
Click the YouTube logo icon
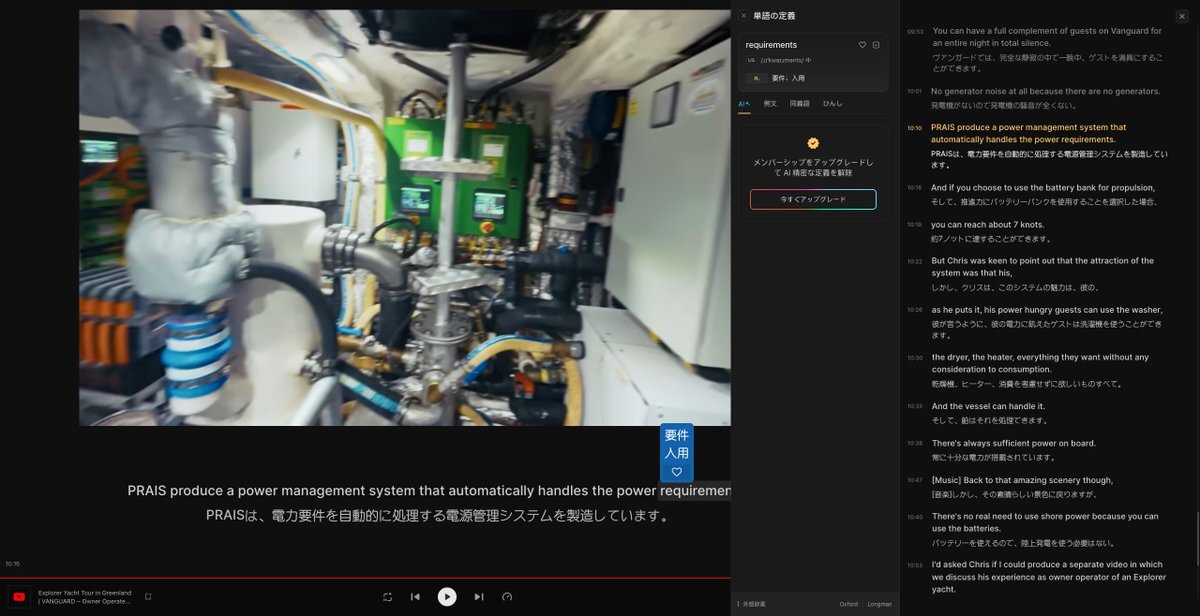click(19, 597)
